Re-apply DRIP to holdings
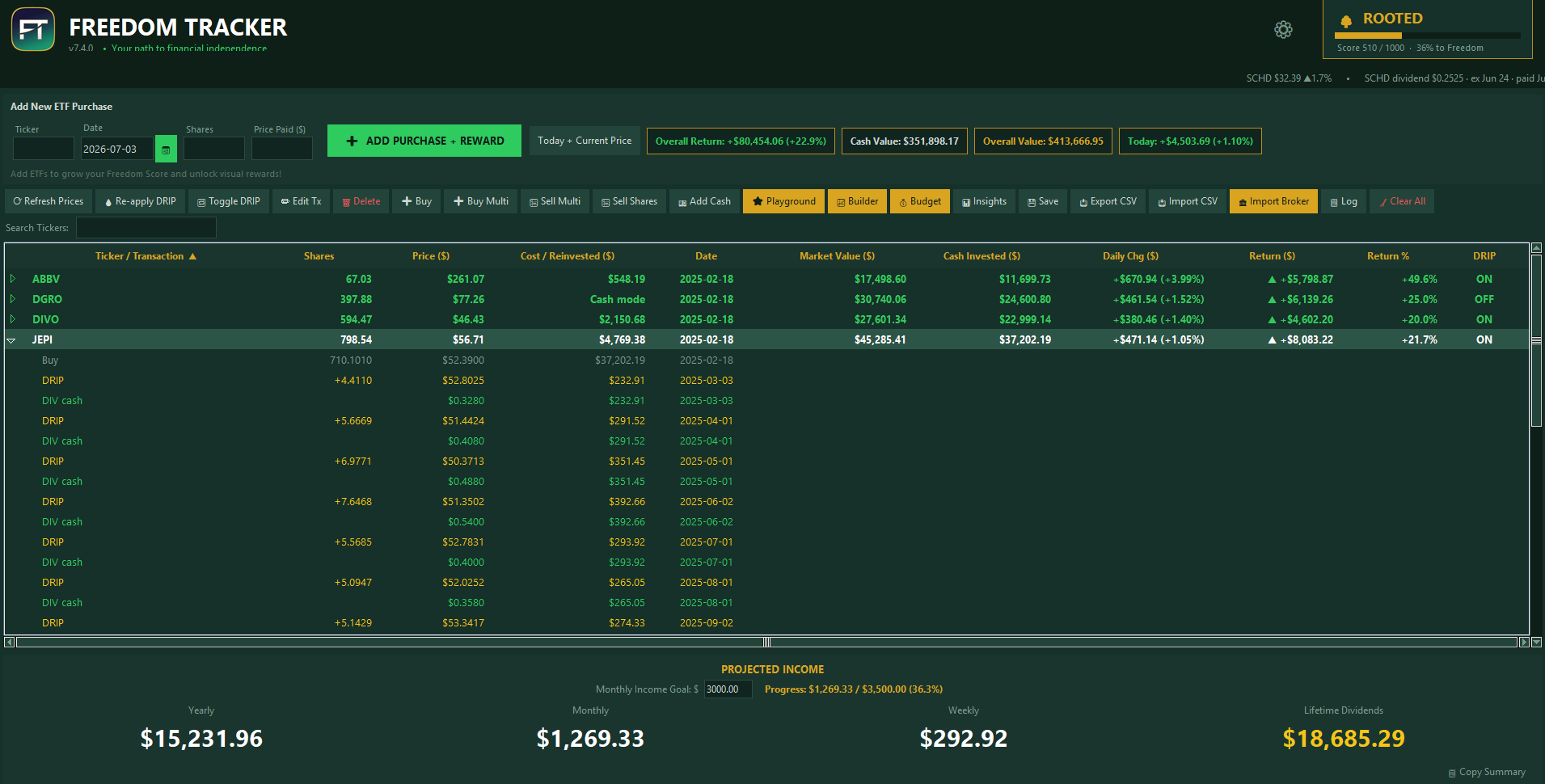Screen dimensions: 1545x784 coord(141,201)
